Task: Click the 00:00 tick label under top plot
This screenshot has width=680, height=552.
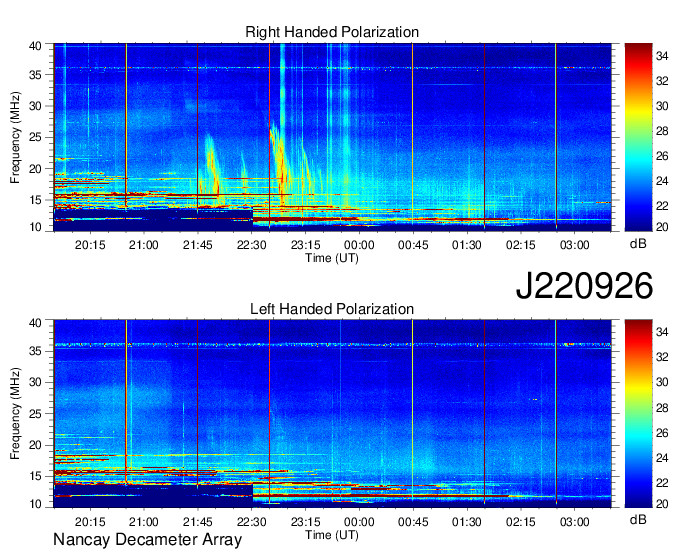Action: pyautogui.click(x=359, y=245)
